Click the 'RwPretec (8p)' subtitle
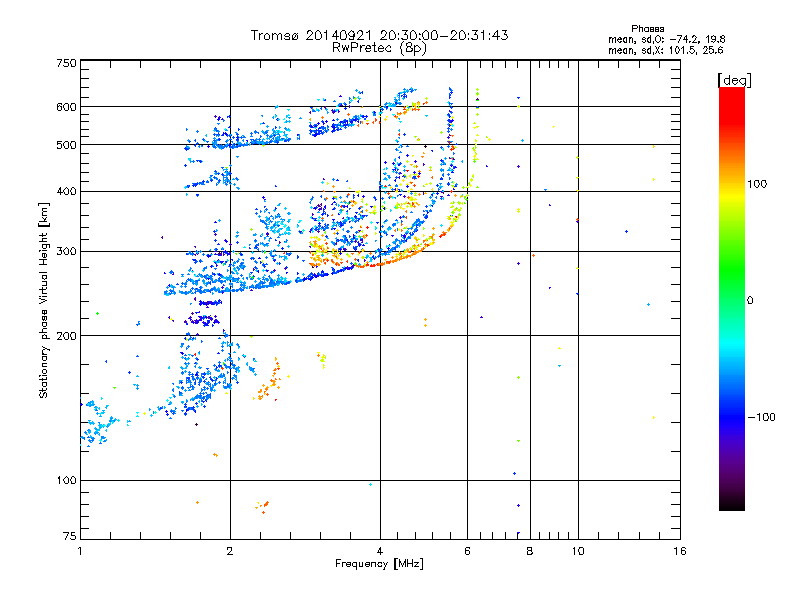Viewport: 800px width, 600px height. 379,48
